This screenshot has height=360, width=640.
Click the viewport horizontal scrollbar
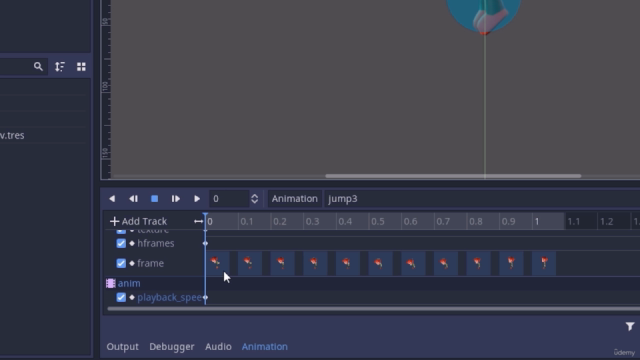pos(453,176)
